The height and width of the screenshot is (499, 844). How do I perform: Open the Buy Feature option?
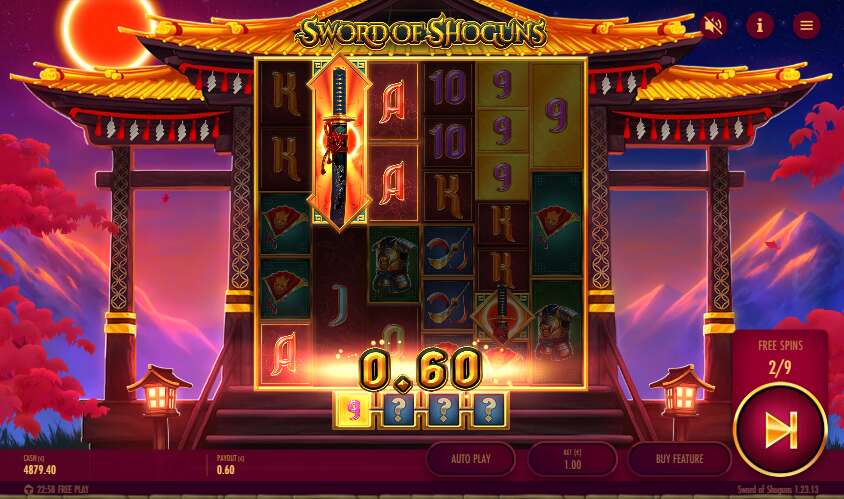[x=679, y=459]
